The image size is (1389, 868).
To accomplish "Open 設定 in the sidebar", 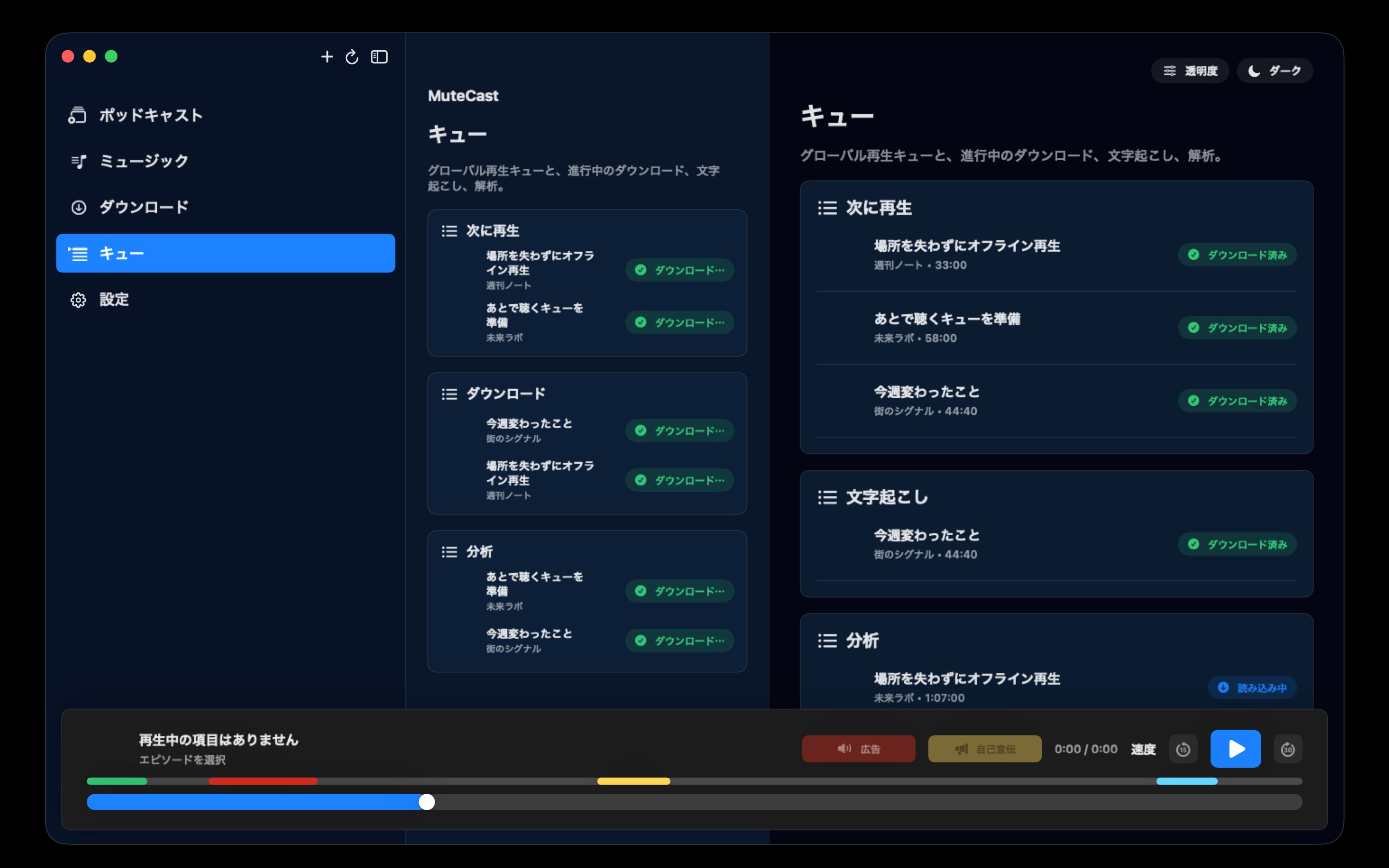I will pyautogui.click(x=226, y=299).
